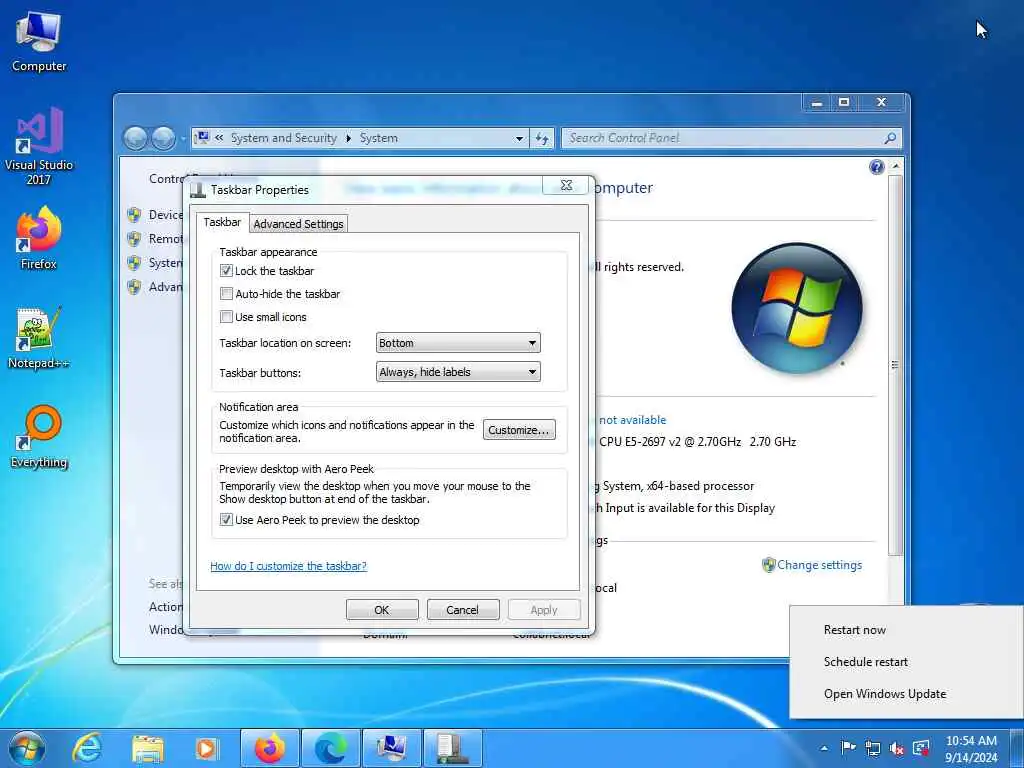
Task: Switch to Microsoft Edge in the taskbar
Action: (330, 748)
